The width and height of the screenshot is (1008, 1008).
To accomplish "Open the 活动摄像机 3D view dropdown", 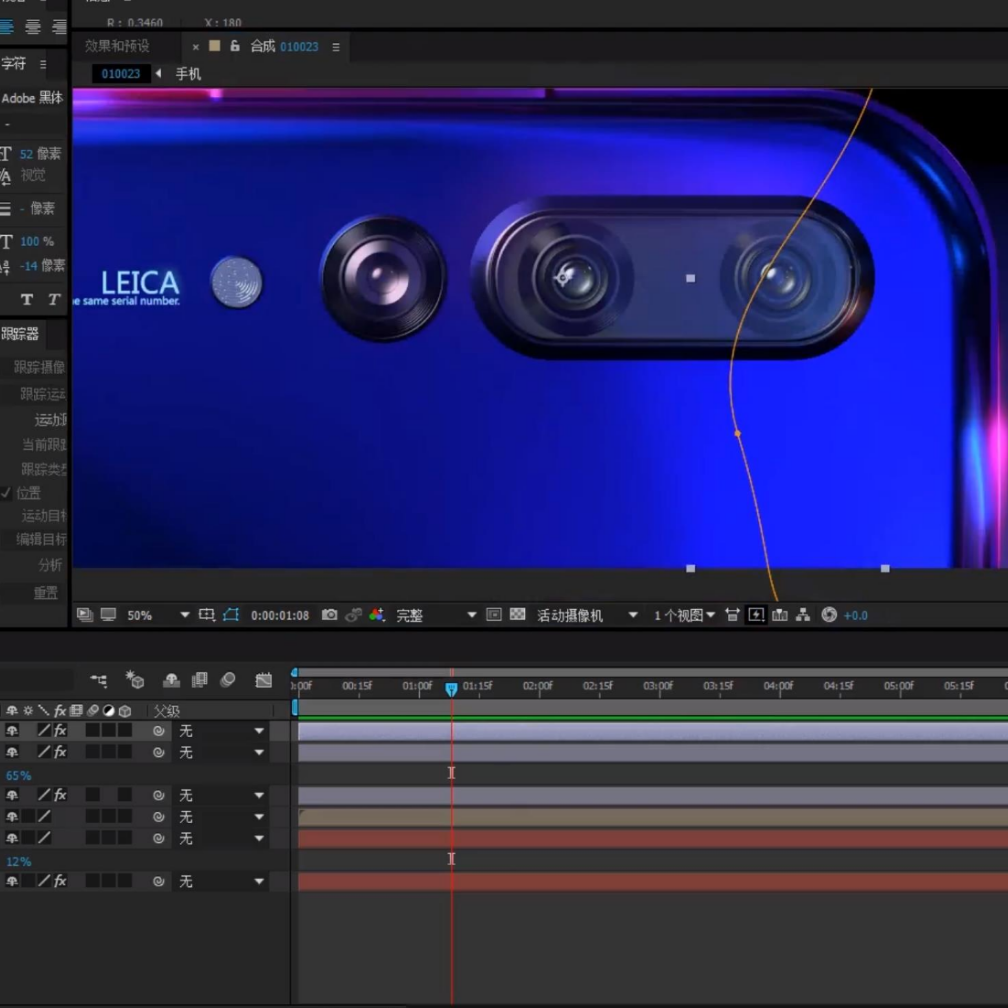I will click(586, 615).
